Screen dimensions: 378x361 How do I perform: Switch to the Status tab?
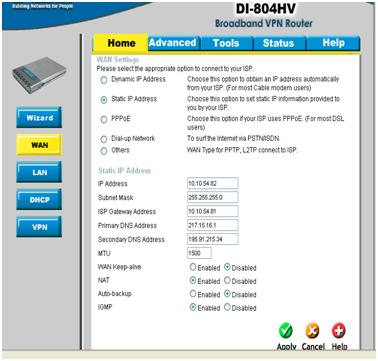tap(279, 43)
